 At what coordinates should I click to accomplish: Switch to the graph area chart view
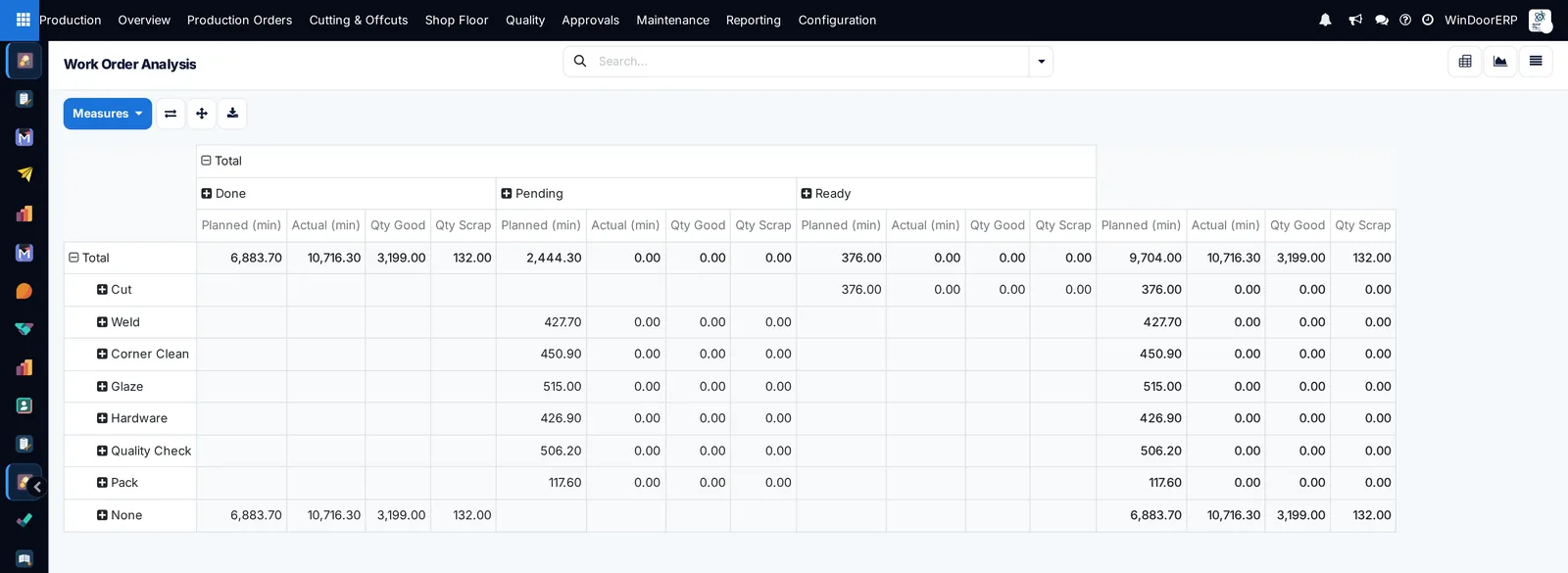click(1500, 62)
